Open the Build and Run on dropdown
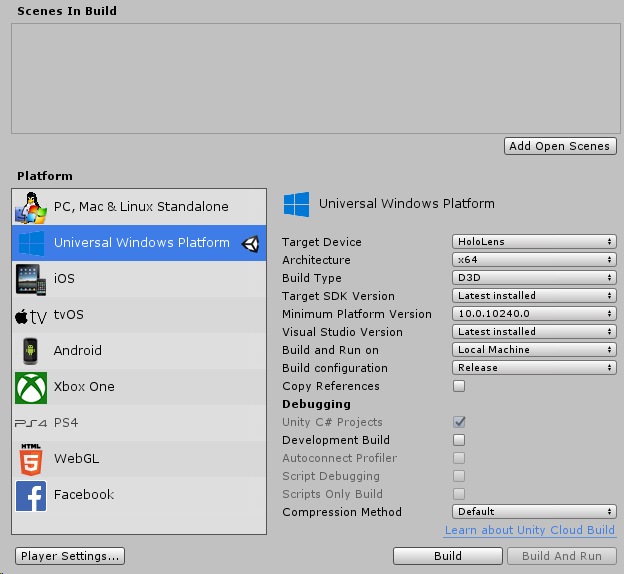 click(x=534, y=349)
